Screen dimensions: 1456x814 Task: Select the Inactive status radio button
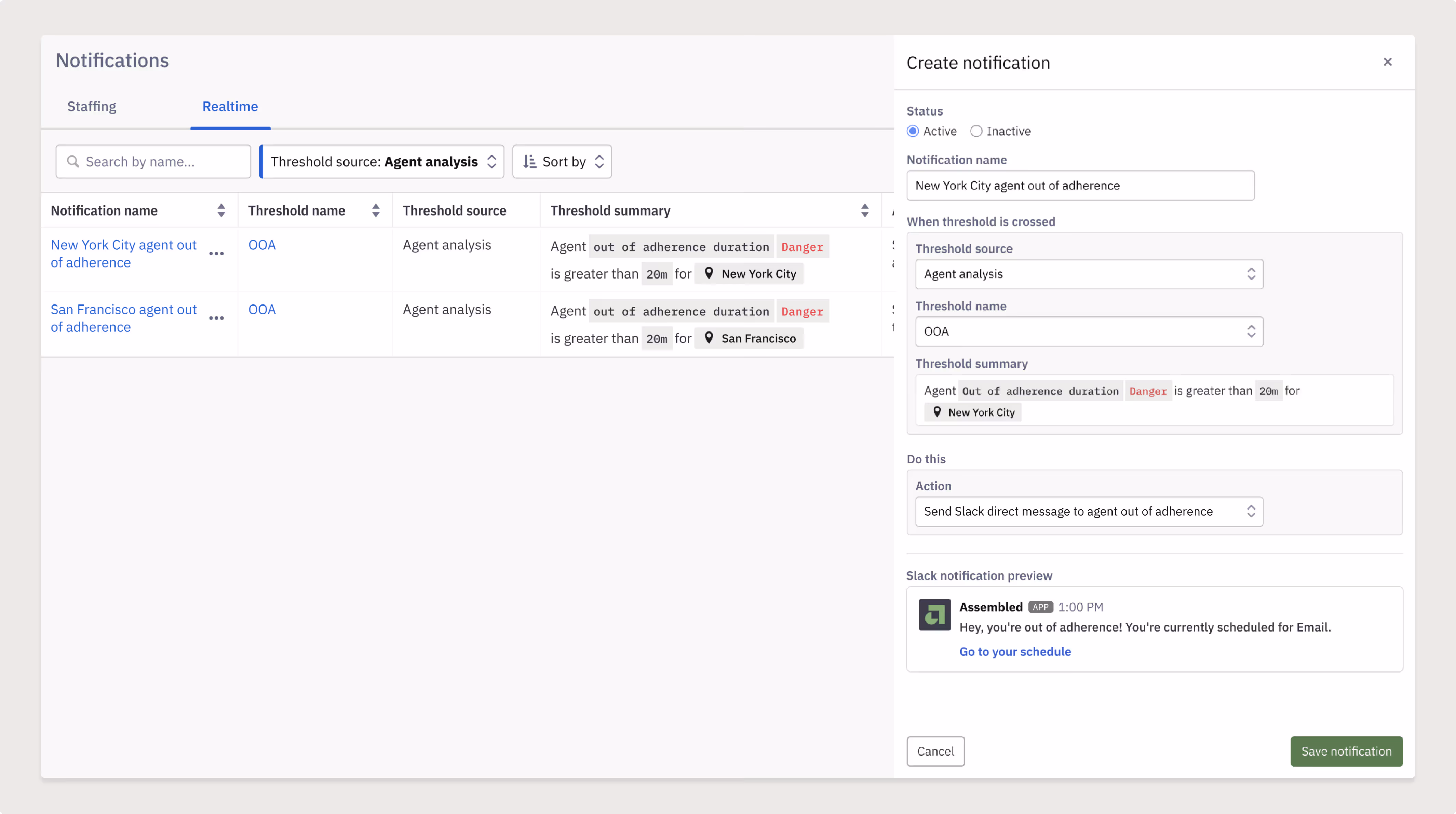976,131
